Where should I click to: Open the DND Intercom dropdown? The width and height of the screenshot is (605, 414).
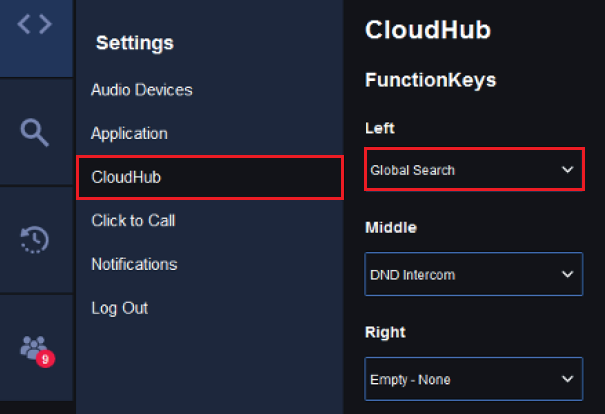pos(474,274)
